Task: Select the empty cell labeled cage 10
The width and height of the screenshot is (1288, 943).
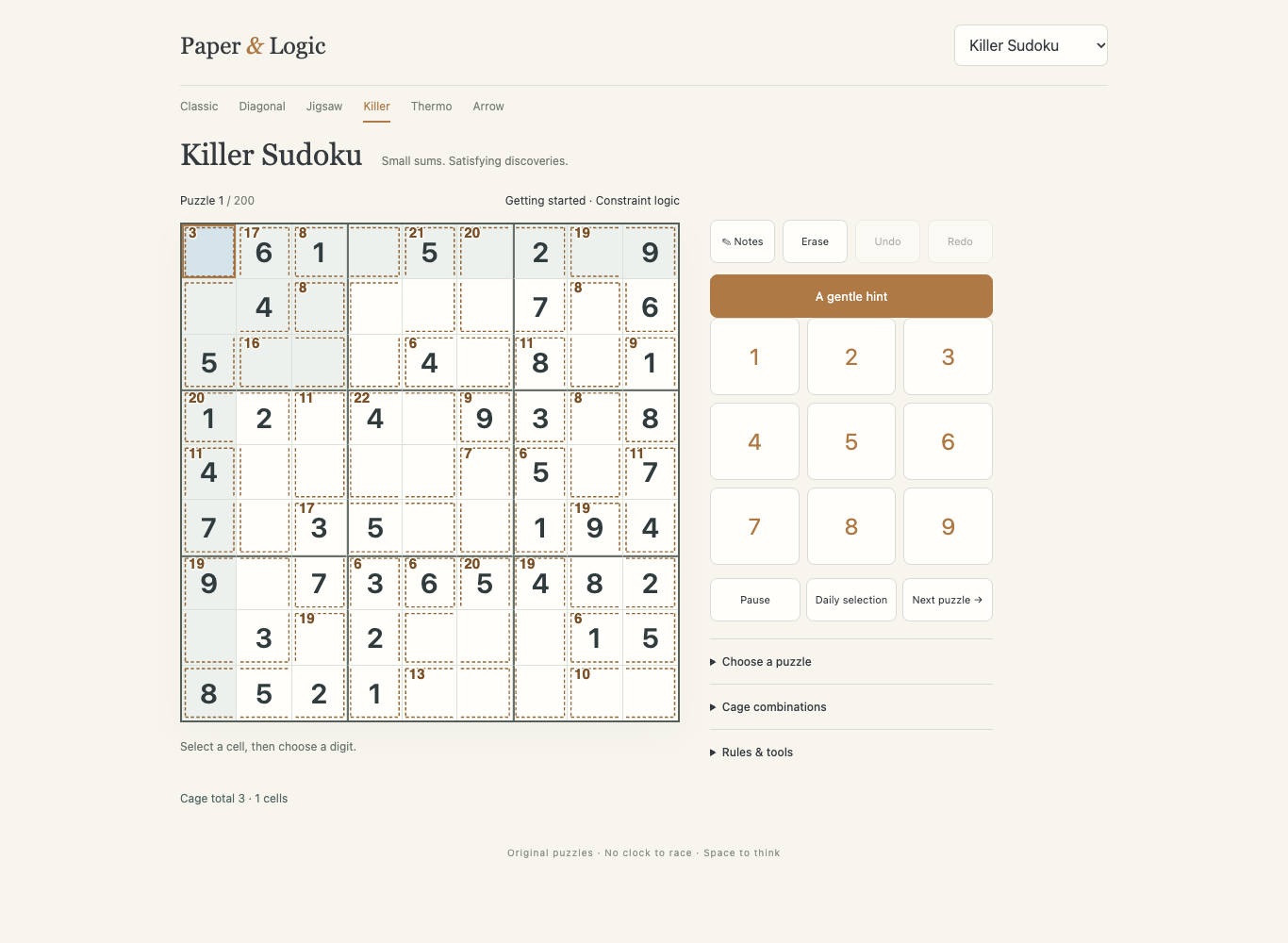Action: coord(595,693)
